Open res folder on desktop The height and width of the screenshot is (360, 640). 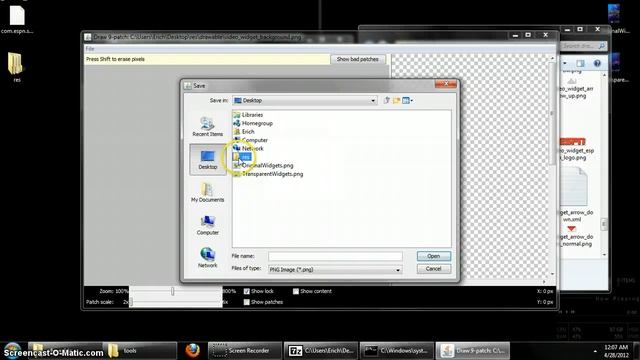(16, 67)
